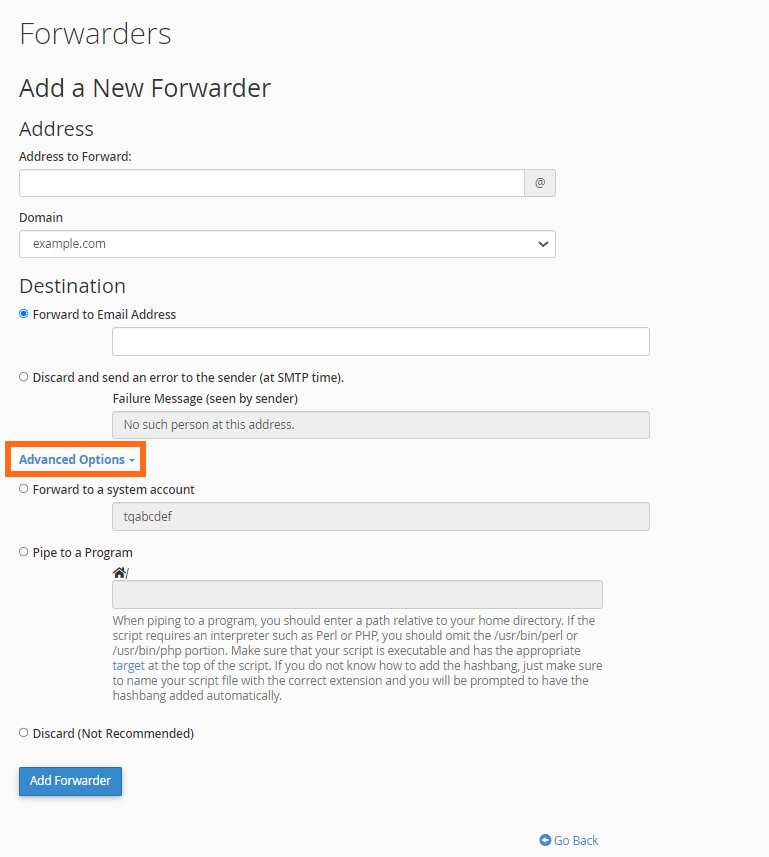Select the Pipe to a Program option
The height and width of the screenshot is (857, 769).
22,552
